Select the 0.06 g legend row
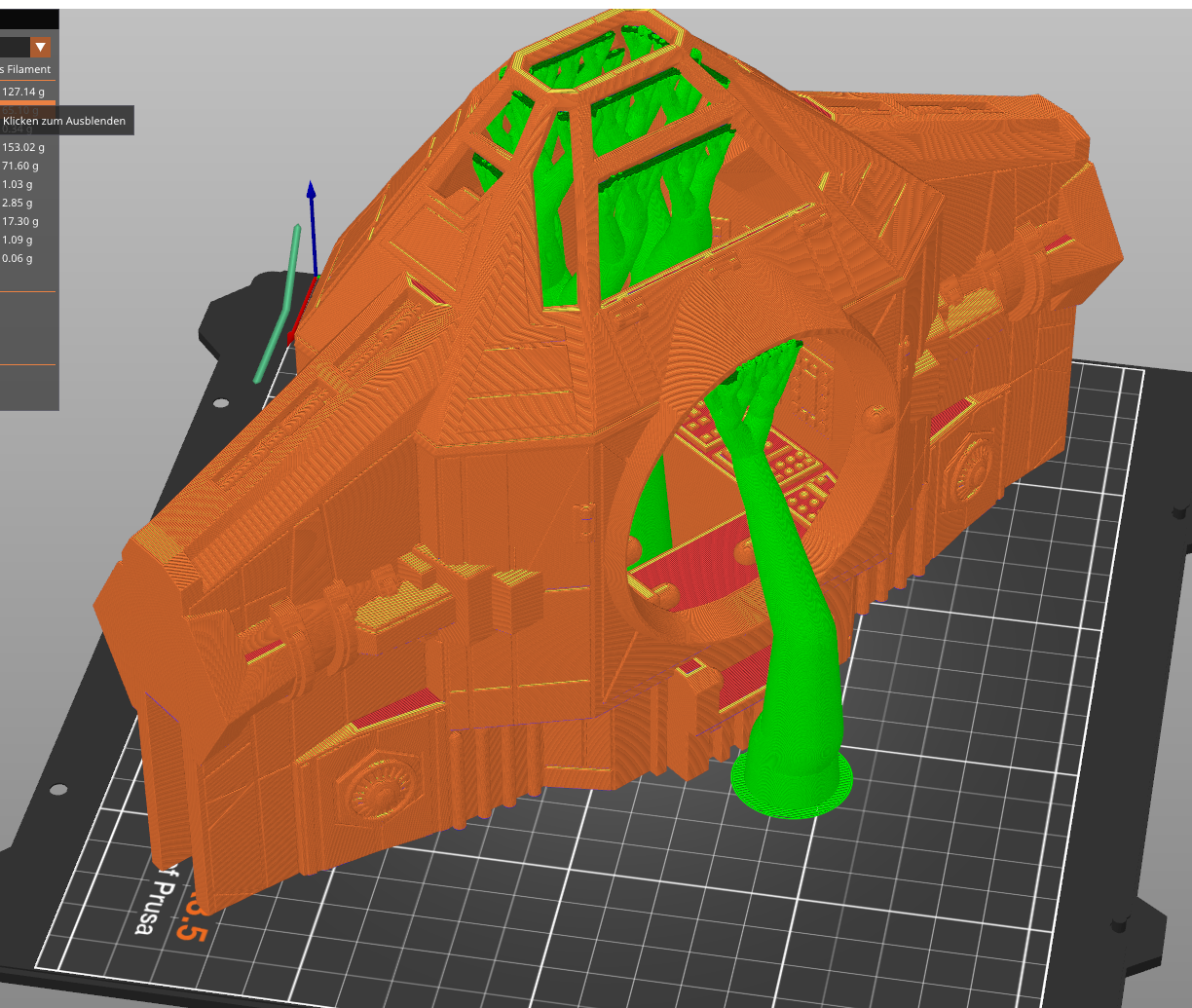Image resolution: width=1192 pixels, height=1008 pixels. 28,258
